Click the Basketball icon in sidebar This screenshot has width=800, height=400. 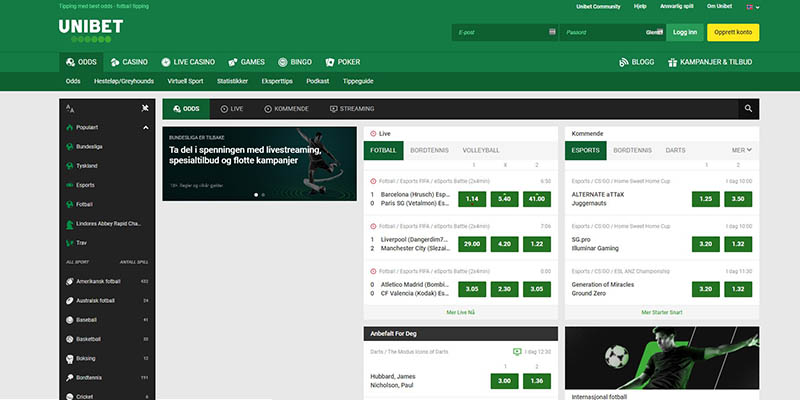click(70, 339)
